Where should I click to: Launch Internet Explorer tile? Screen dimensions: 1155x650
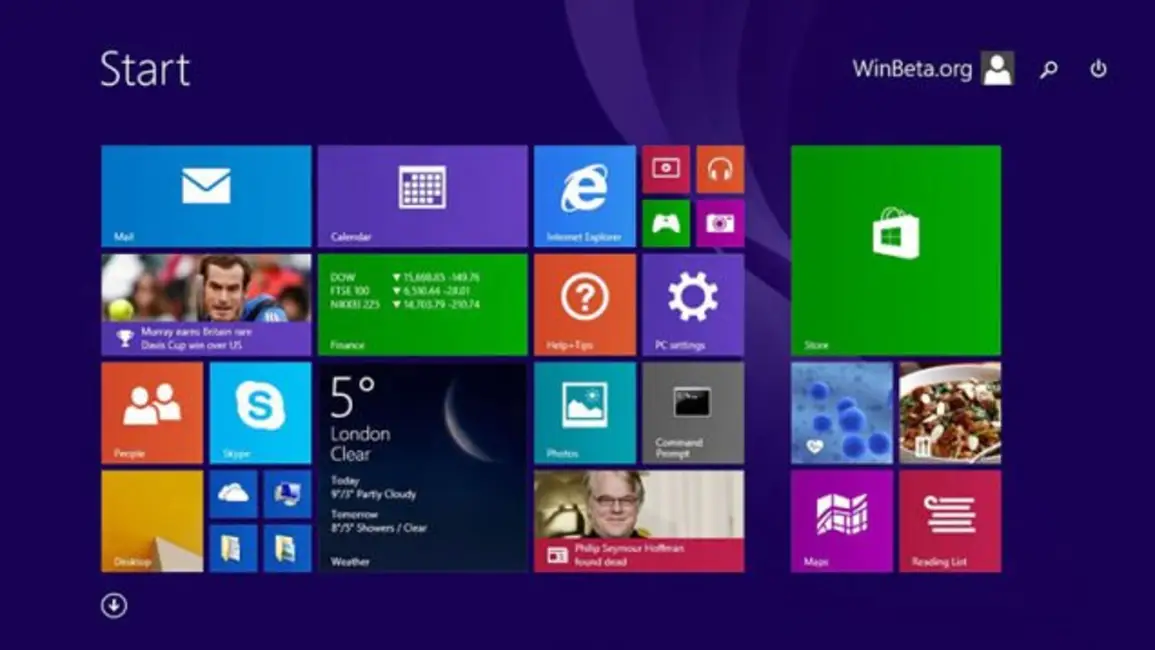click(585, 196)
